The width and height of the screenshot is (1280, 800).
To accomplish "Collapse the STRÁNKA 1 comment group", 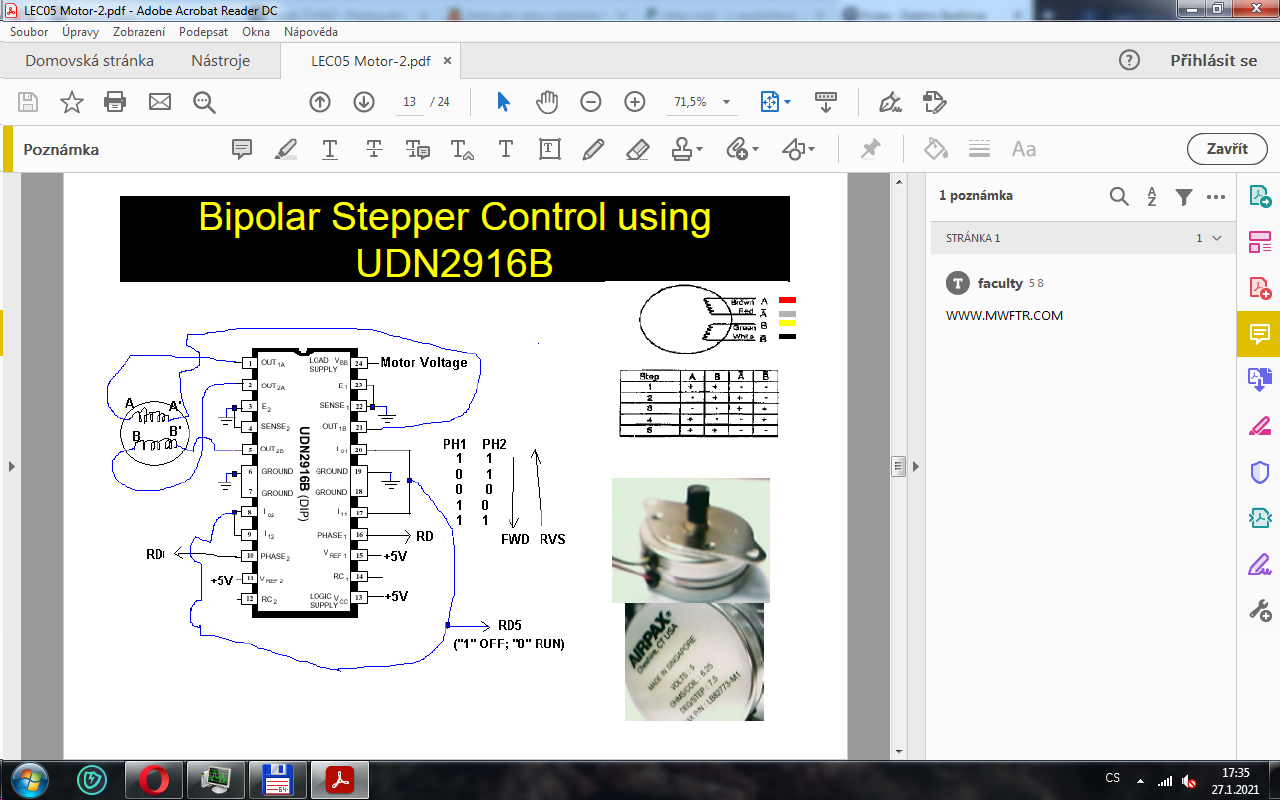I will click(1217, 238).
